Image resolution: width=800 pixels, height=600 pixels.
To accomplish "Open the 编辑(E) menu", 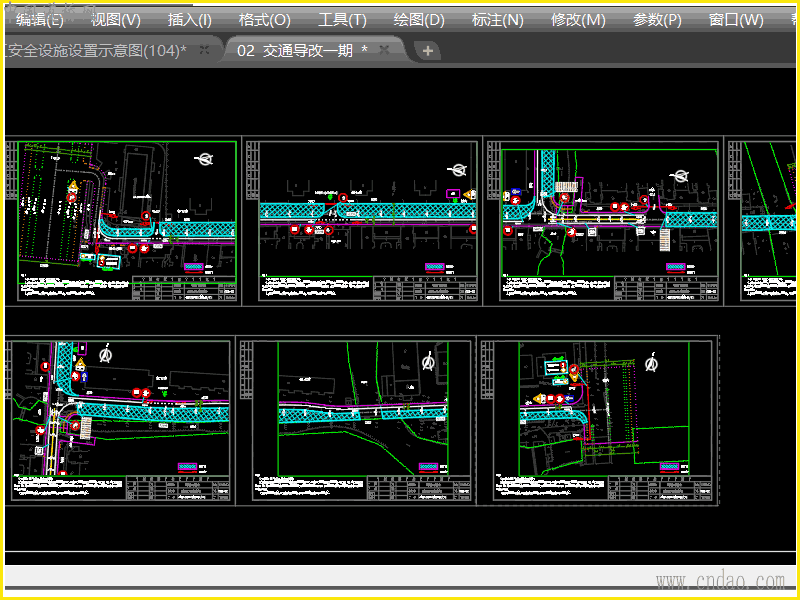I will pyautogui.click(x=39, y=20).
